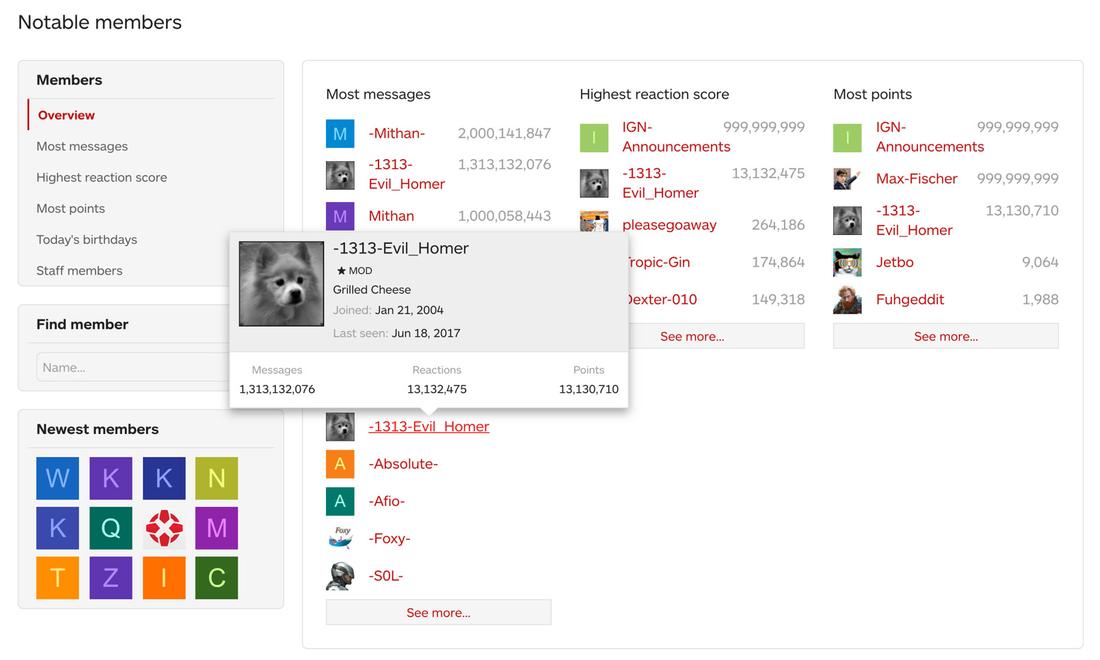Click the green Q avatar in Newest members

tap(111, 527)
